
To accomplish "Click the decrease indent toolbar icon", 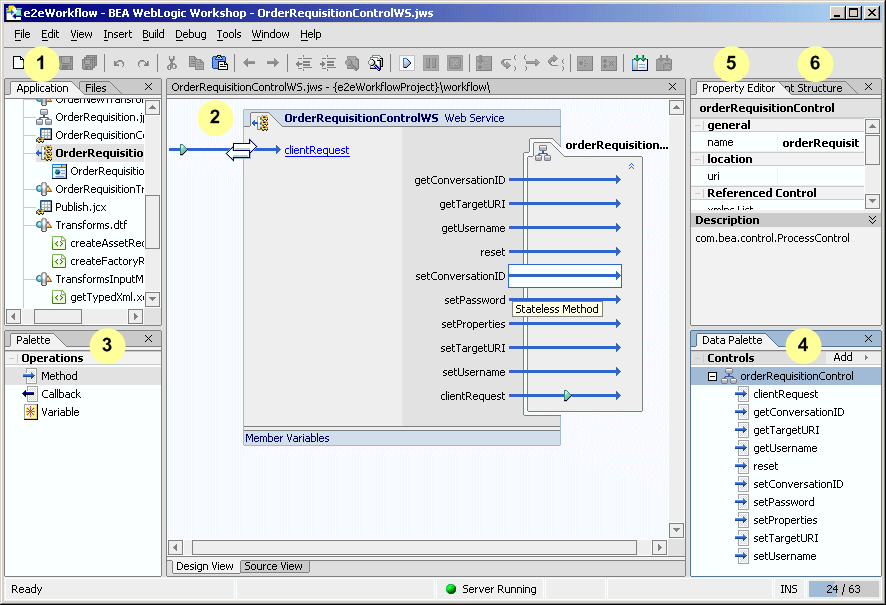I will click(x=303, y=63).
